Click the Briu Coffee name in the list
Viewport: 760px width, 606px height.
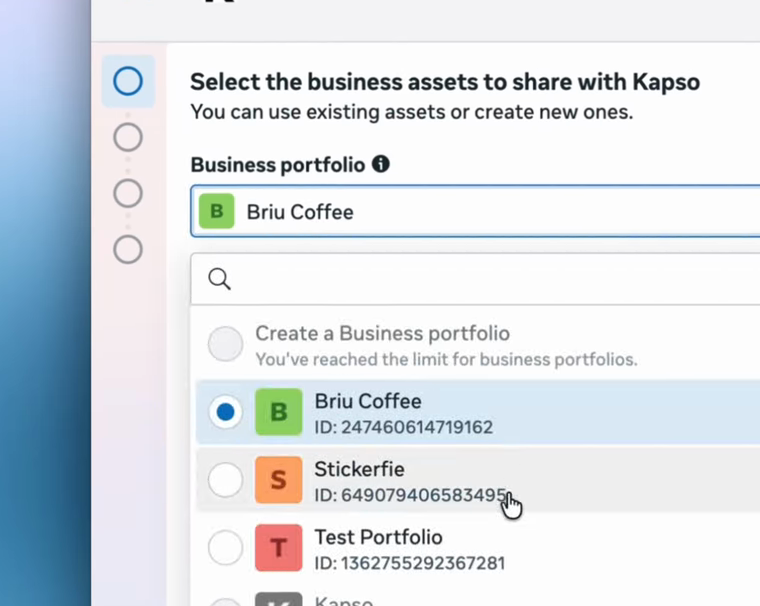tap(368, 401)
